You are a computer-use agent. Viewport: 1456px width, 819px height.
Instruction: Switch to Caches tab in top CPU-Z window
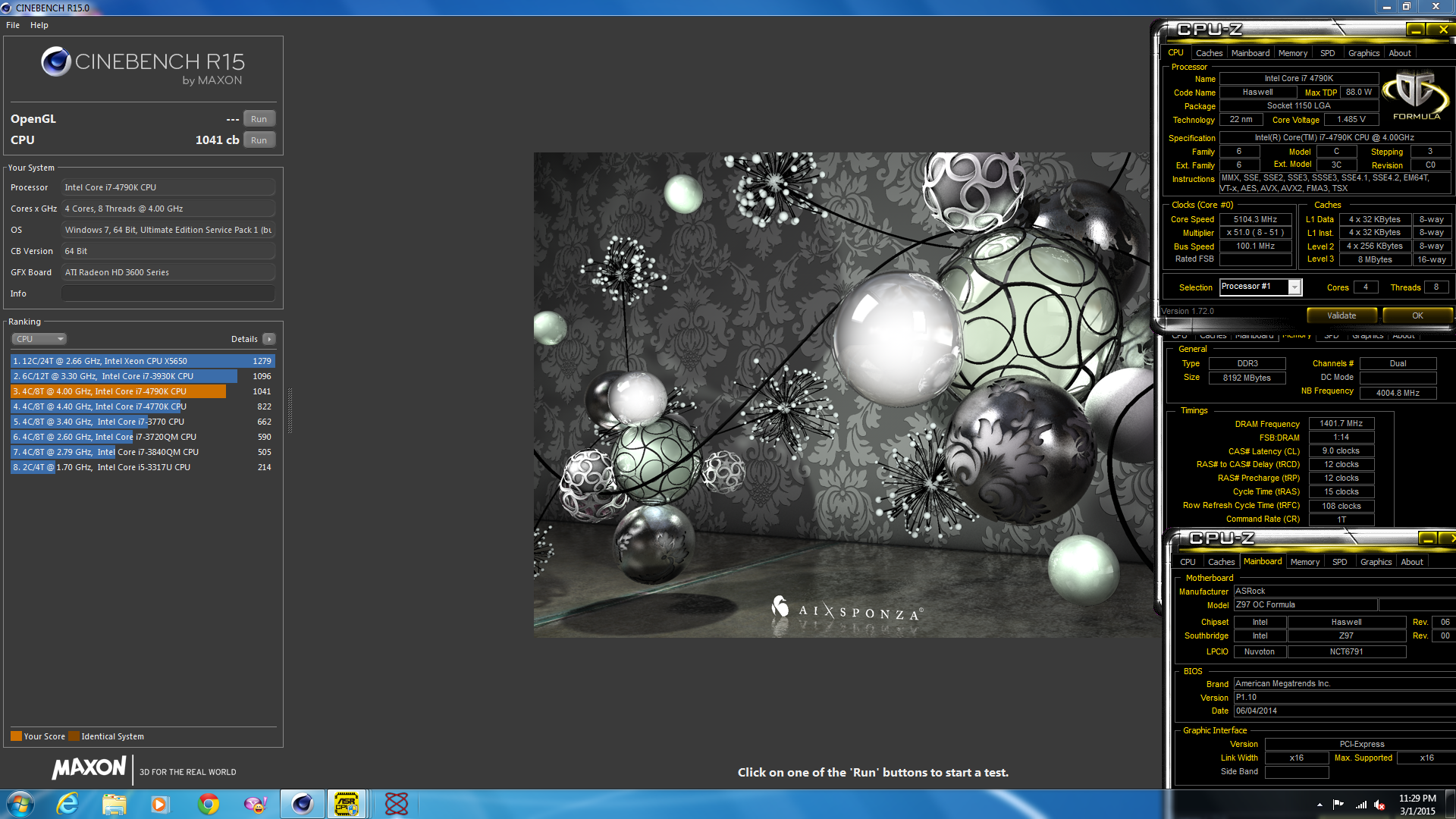[1209, 53]
